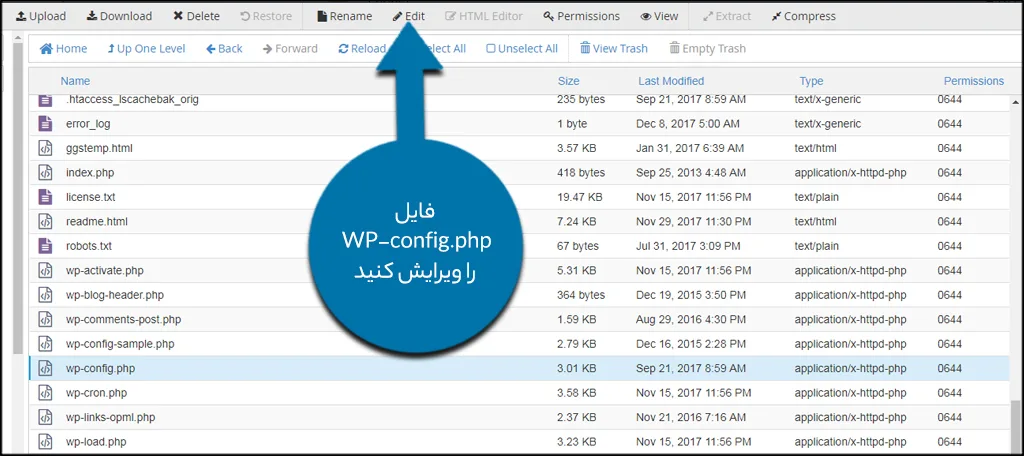
Task: View the selected file
Action: point(659,16)
